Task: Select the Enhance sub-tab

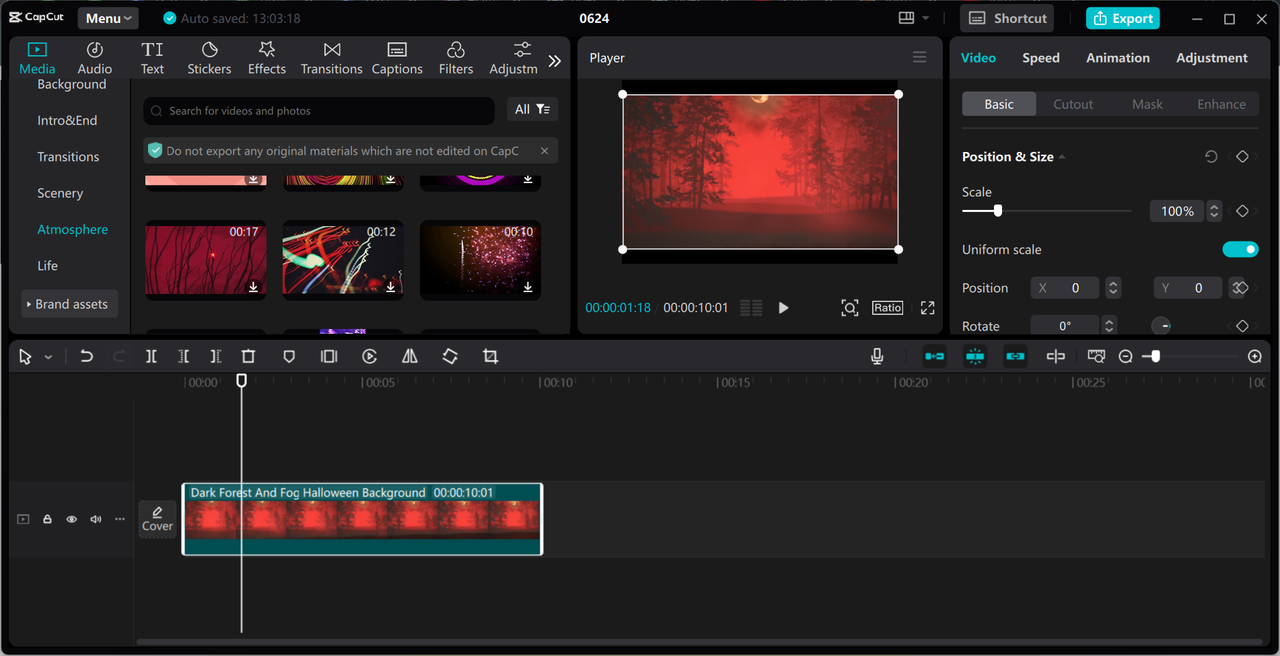Action: point(1221,104)
